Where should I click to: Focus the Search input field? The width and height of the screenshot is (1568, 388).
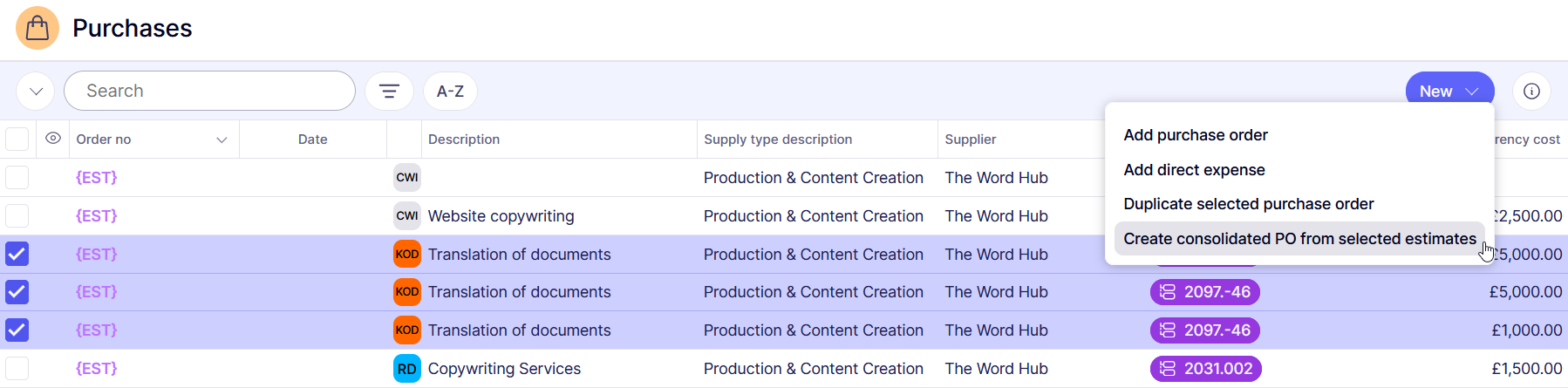tap(209, 92)
